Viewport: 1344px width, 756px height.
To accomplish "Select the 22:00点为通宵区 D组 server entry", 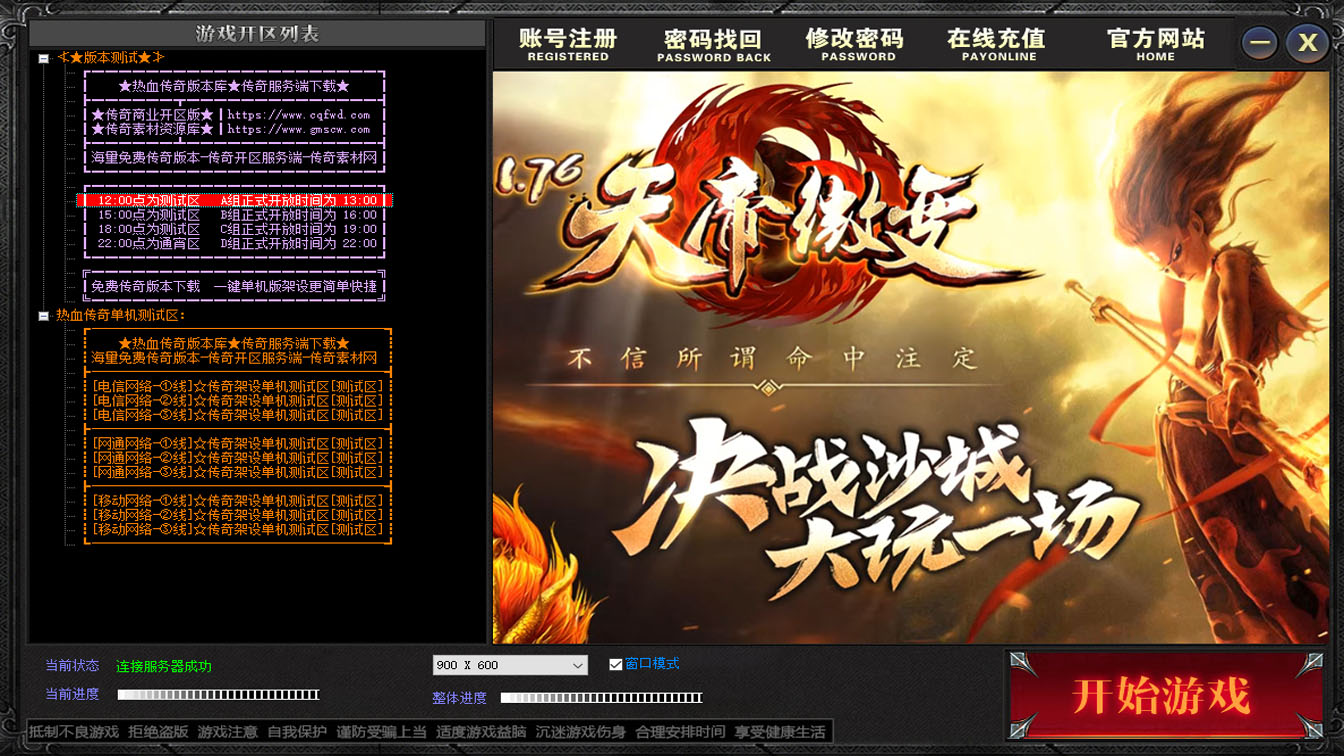I will click(x=236, y=243).
